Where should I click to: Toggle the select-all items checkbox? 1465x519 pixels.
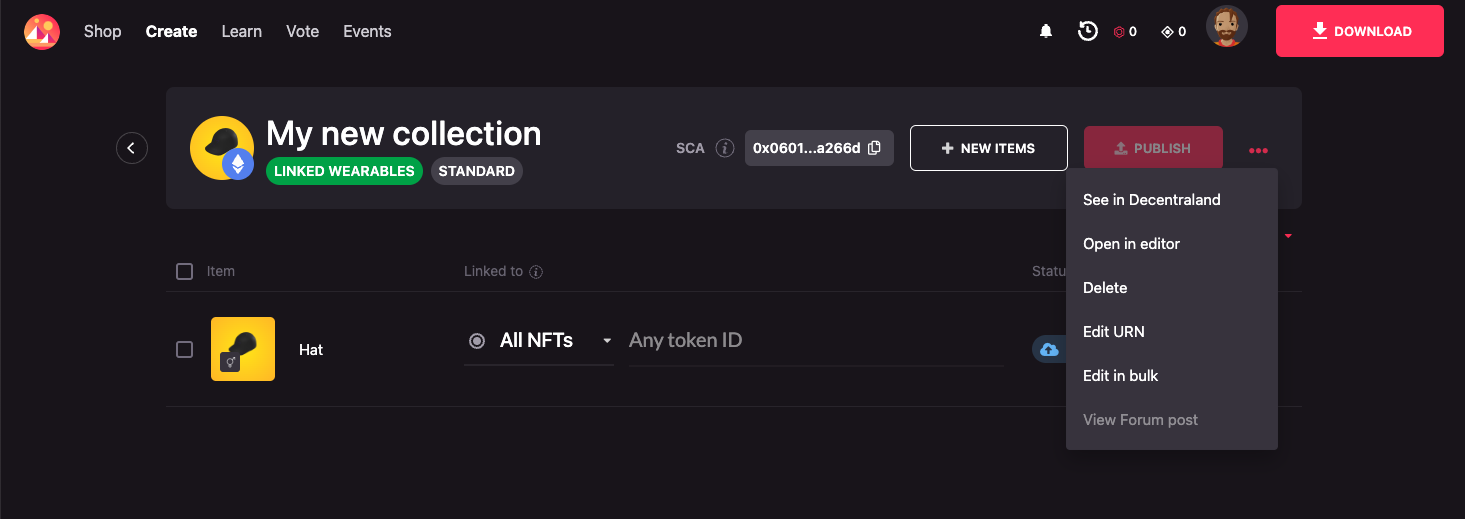pos(184,271)
